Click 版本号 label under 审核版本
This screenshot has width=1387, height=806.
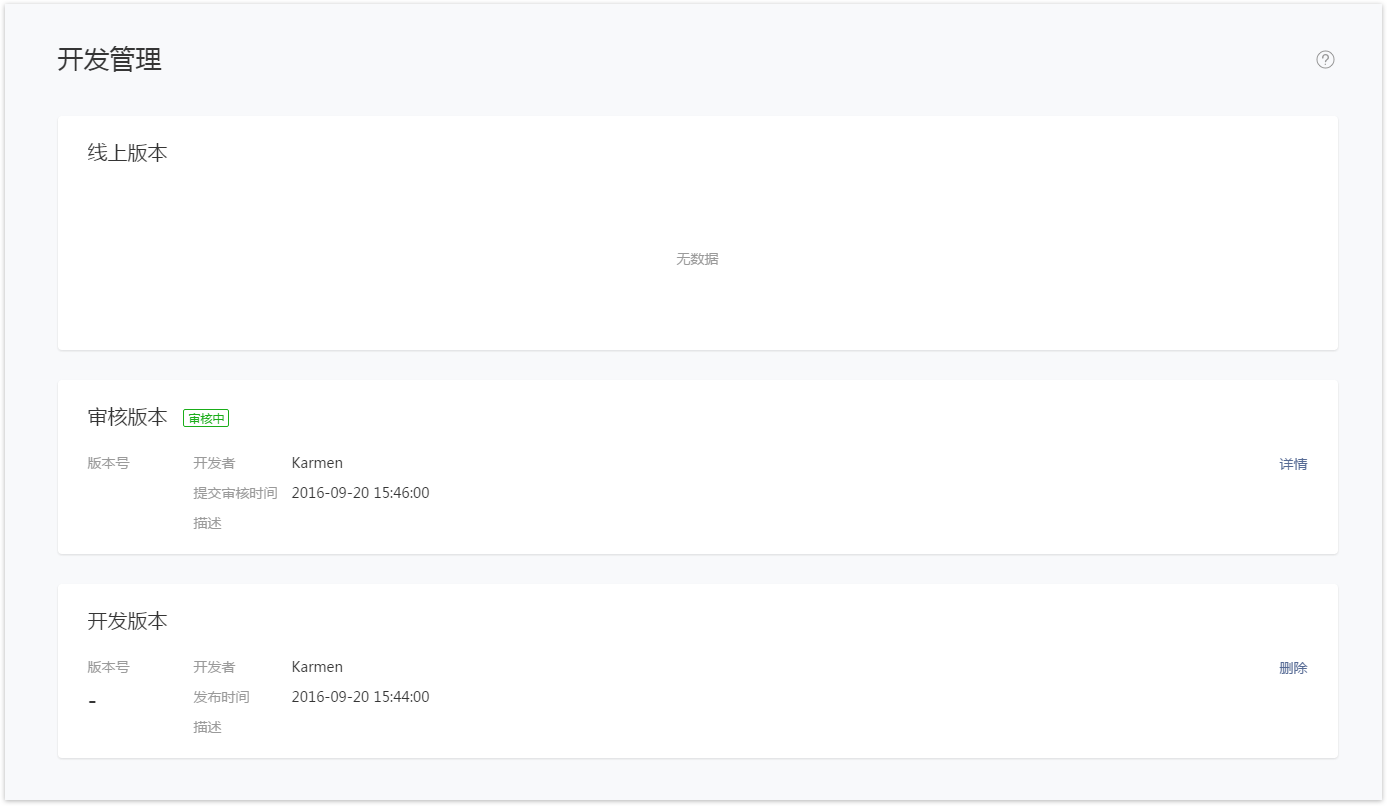coord(108,463)
